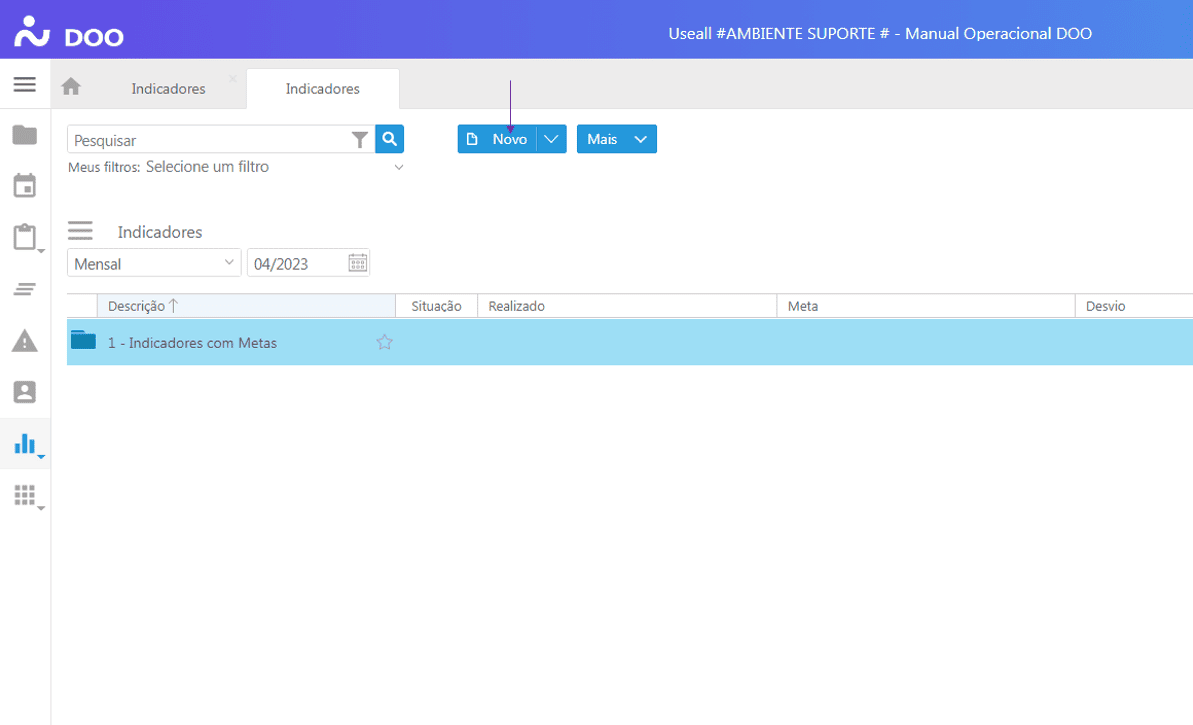1193x725 pixels.
Task: Click the clipboard icon in the sidebar
Action: [25, 238]
